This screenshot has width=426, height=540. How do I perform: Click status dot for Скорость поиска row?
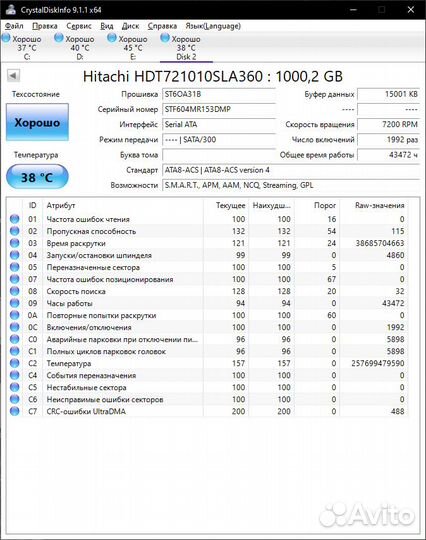pos(14,291)
